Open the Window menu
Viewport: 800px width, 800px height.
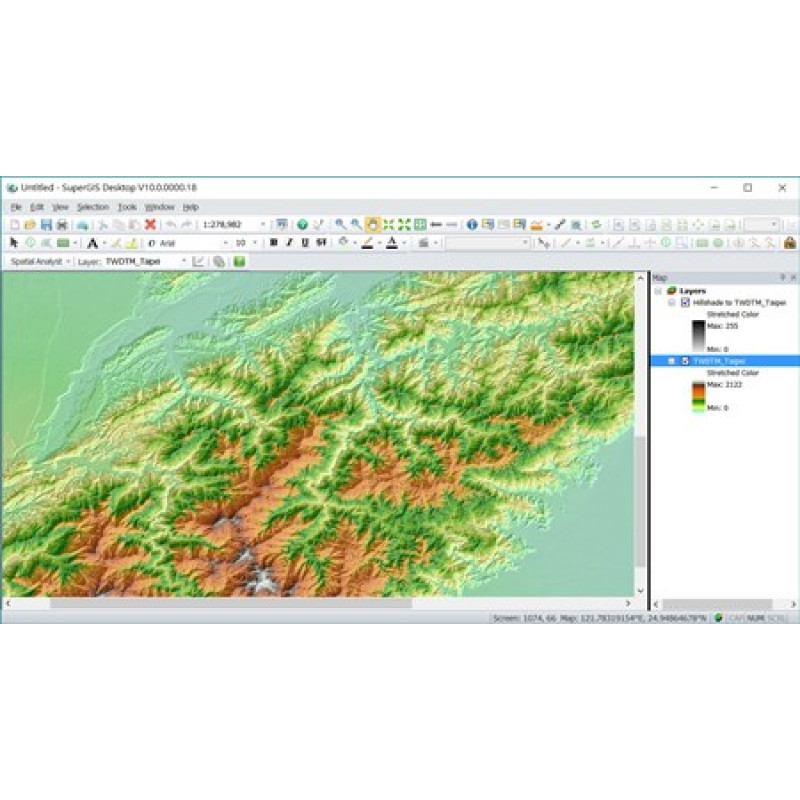pyautogui.click(x=160, y=207)
